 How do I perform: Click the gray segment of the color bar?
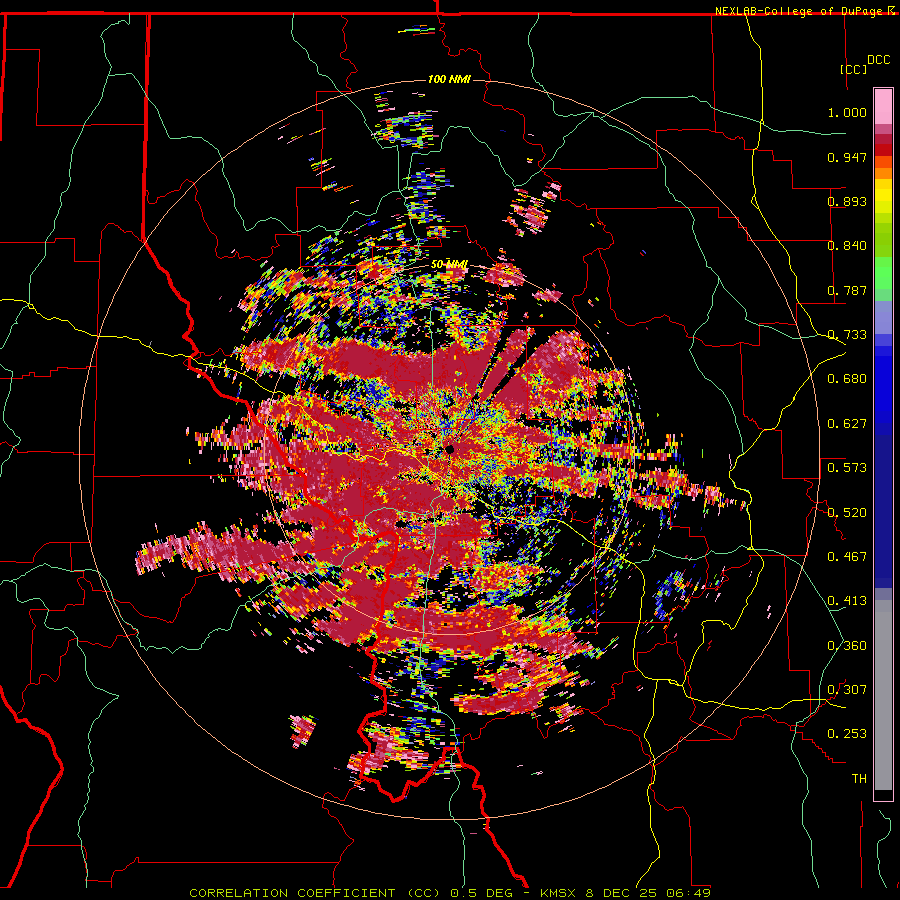tap(883, 695)
